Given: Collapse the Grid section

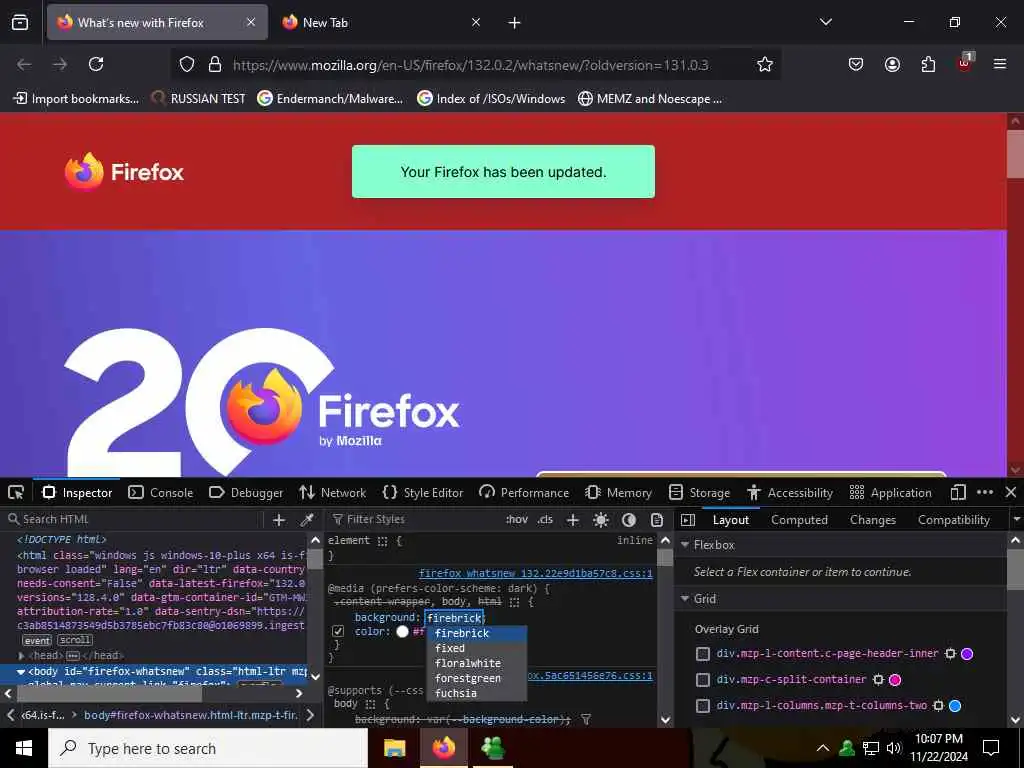Looking at the screenshot, I should pyautogui.click(x=685, y=599).
